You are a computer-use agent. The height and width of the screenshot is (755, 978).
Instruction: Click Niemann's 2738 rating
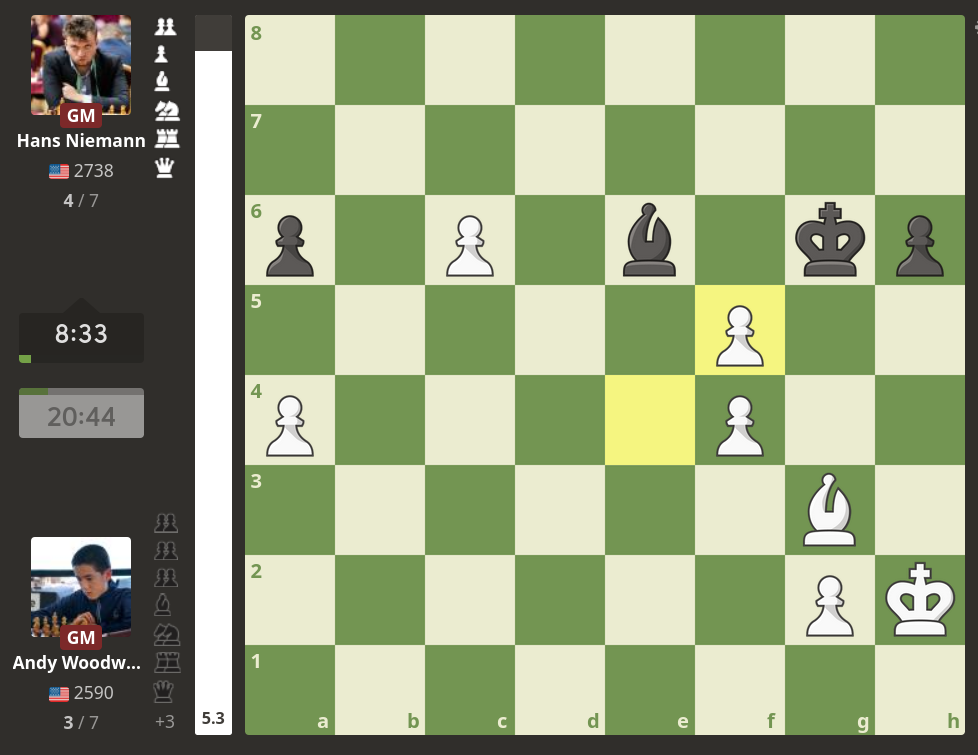tap(94, 171)
